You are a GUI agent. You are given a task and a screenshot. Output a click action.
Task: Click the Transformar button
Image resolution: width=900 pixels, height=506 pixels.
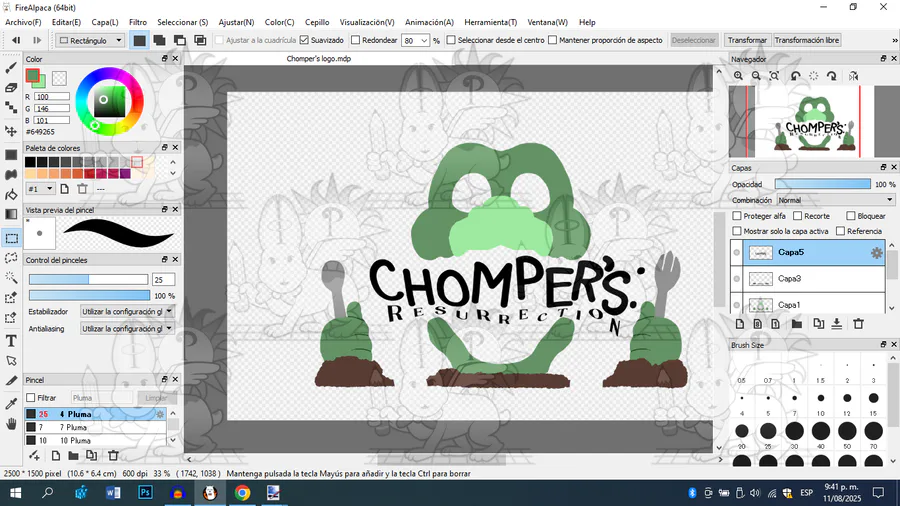tap(747, 40)
